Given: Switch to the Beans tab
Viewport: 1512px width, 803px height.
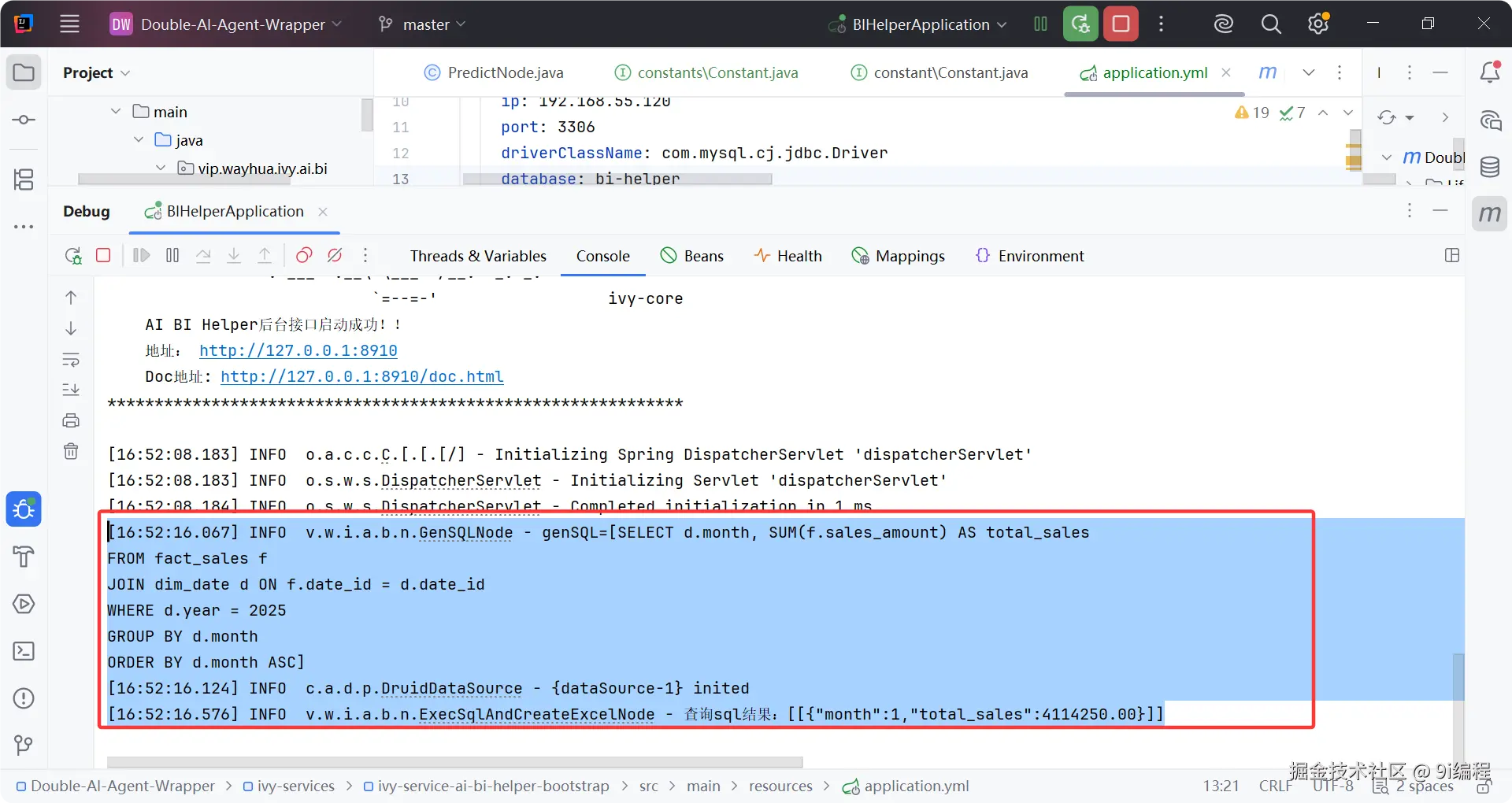Looking at the screenshot, I should point(691,256).
